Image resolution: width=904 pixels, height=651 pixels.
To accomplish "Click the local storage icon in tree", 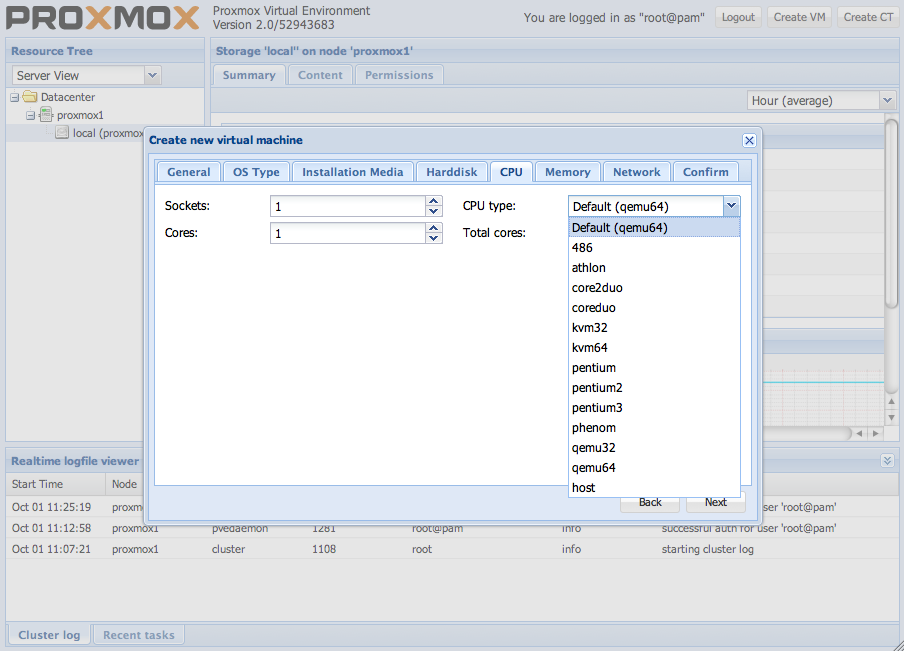I will pyautogui.click(x=62, y=133).
